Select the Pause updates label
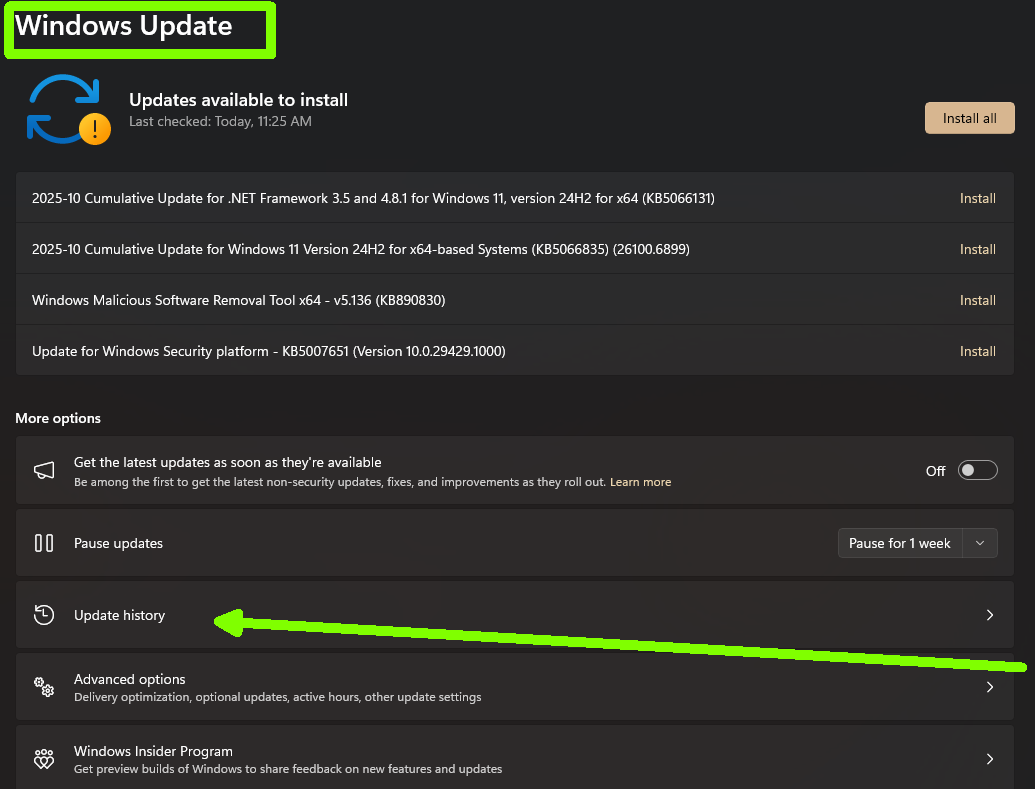The image size is (1035, 789). pos(118,543)
